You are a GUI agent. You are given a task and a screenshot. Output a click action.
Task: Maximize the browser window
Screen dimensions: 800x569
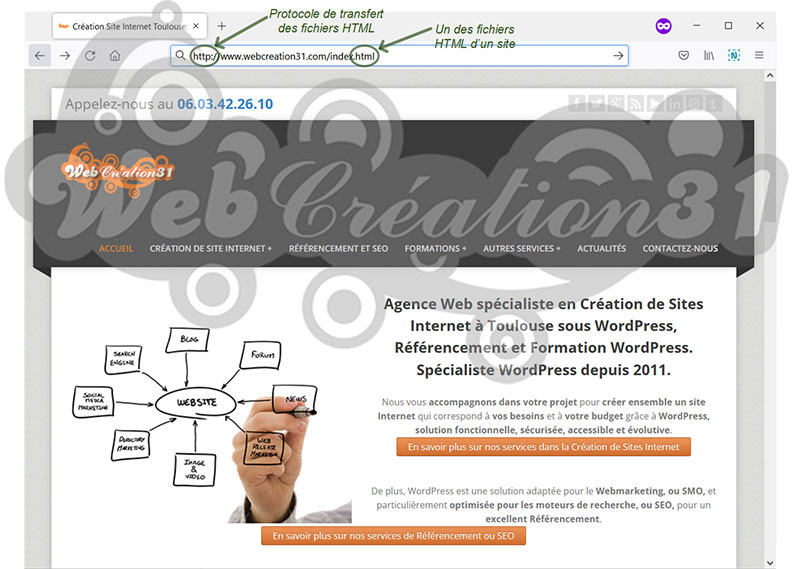[728, 26]
